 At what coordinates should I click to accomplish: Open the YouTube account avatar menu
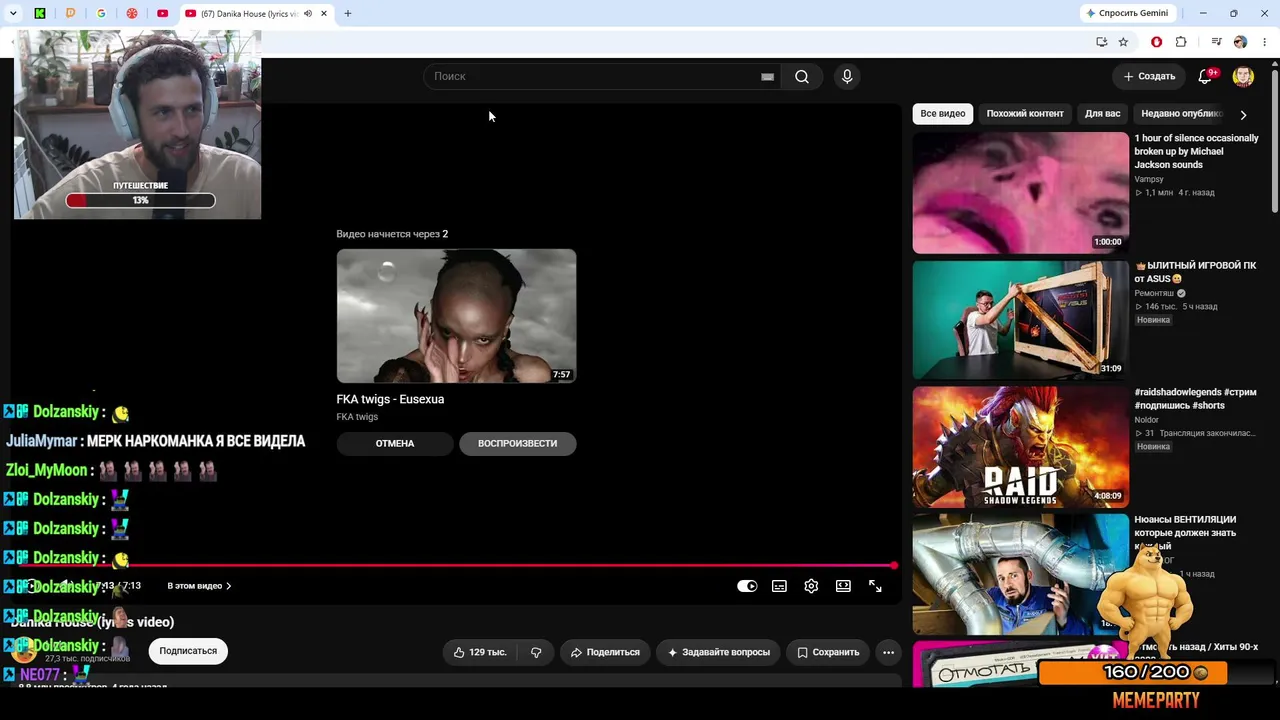[1243, 77]
